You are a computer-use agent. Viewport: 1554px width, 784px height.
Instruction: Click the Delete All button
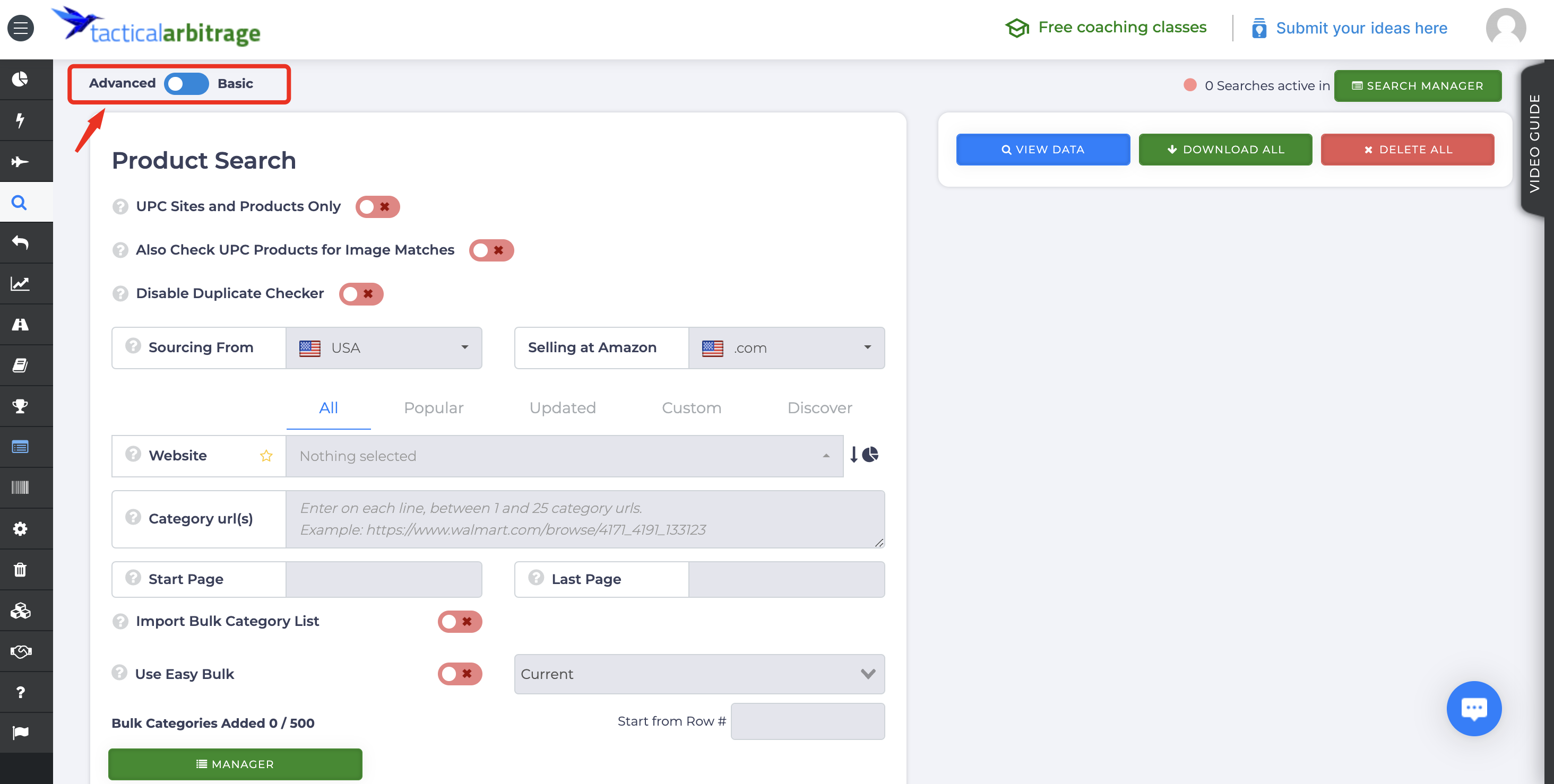click(x=1408, y=150)
